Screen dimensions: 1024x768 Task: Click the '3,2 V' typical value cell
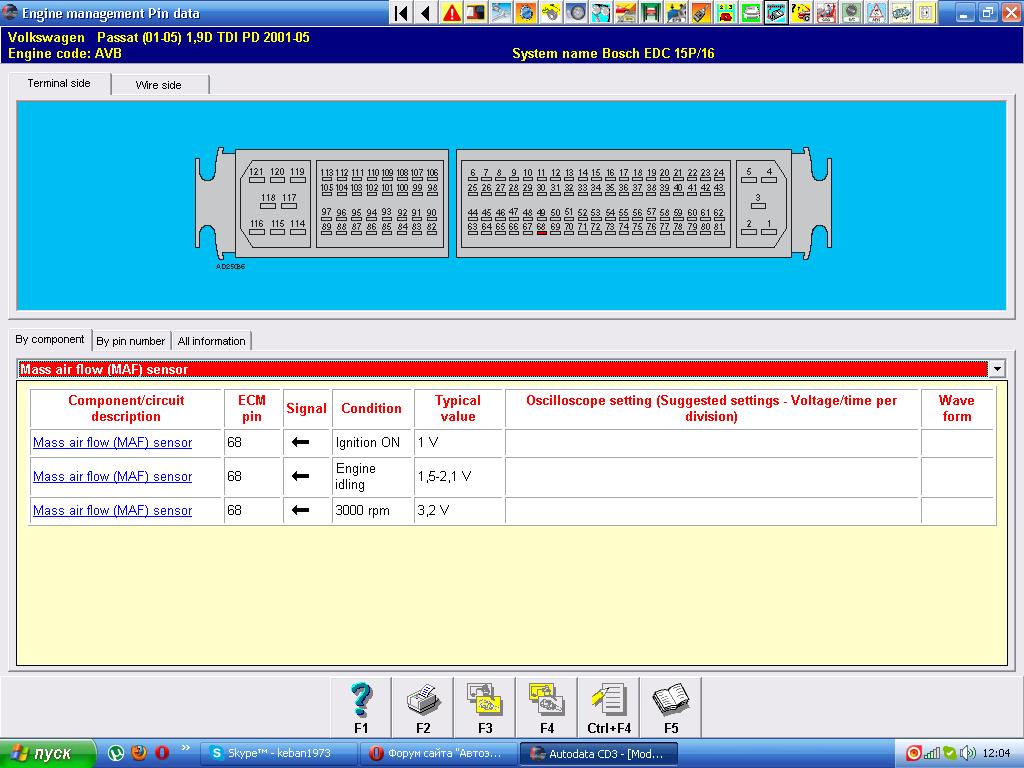tap(458, 511)
